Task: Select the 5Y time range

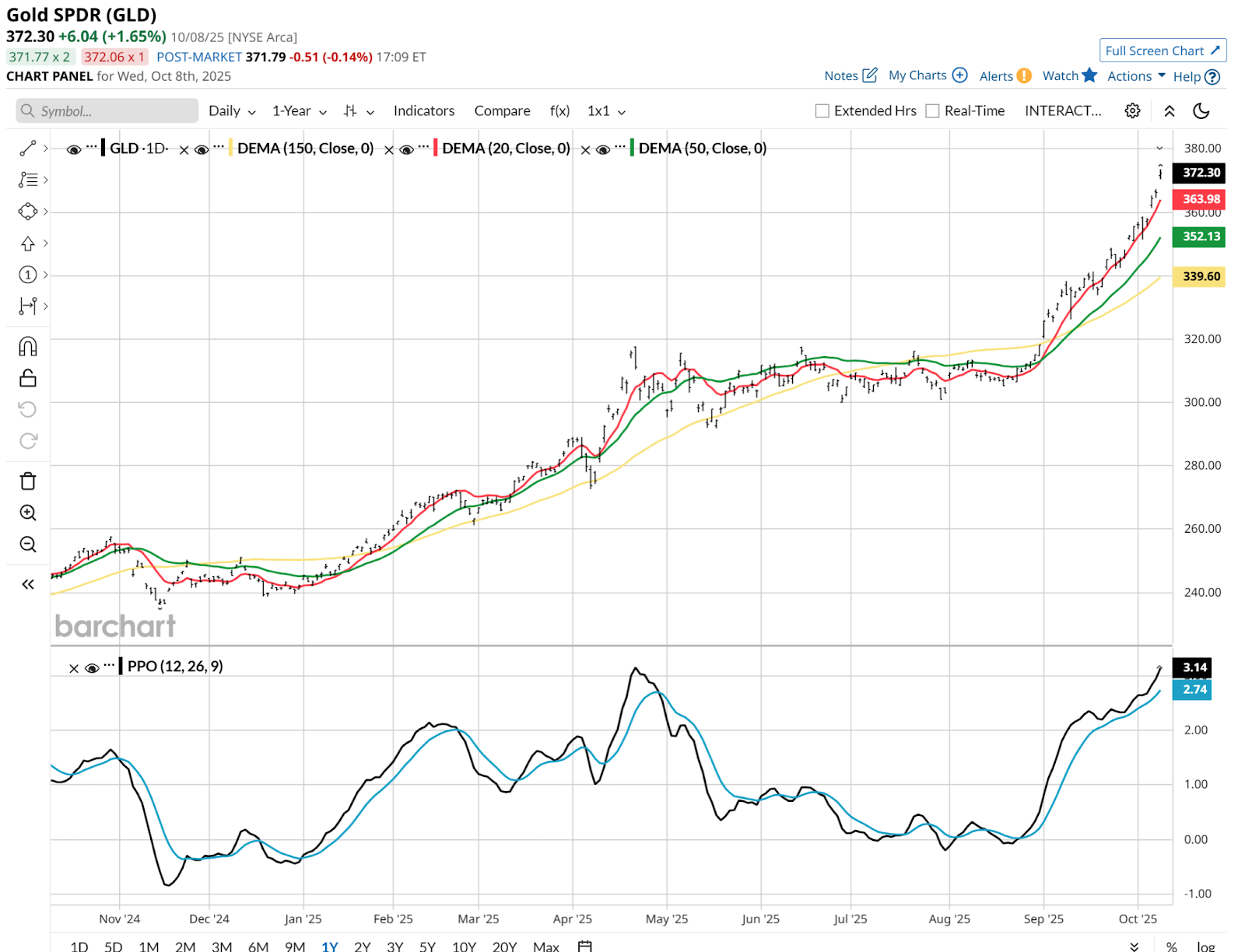Action: 427,946
